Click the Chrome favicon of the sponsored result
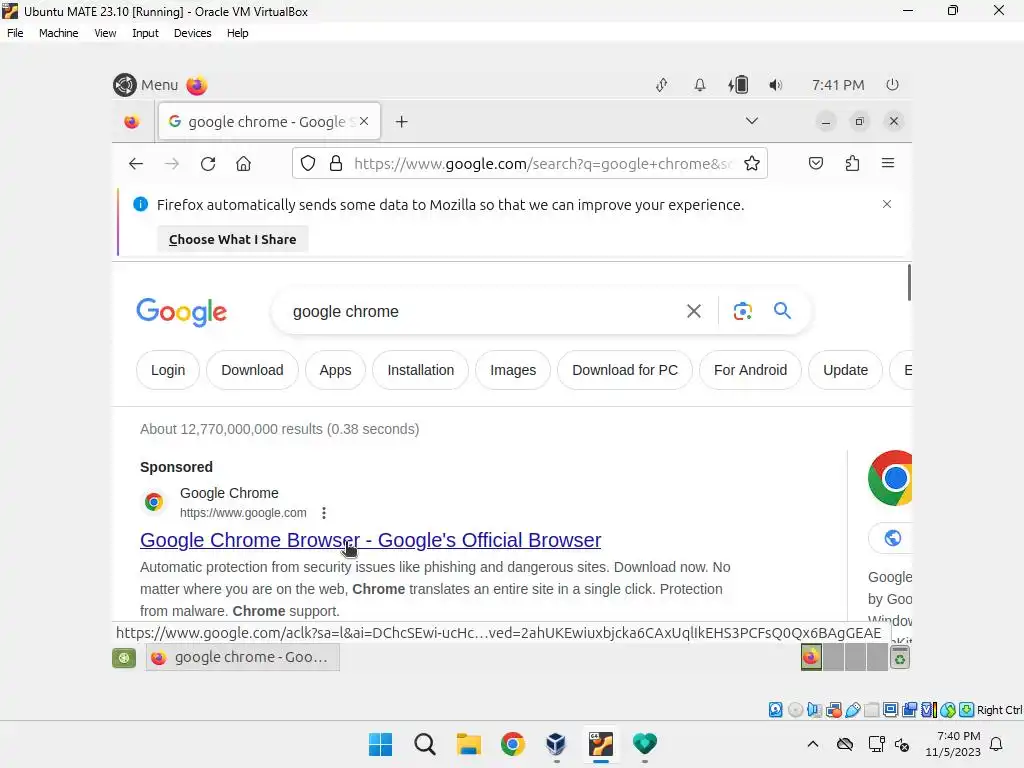 click(x=154, y=502)
